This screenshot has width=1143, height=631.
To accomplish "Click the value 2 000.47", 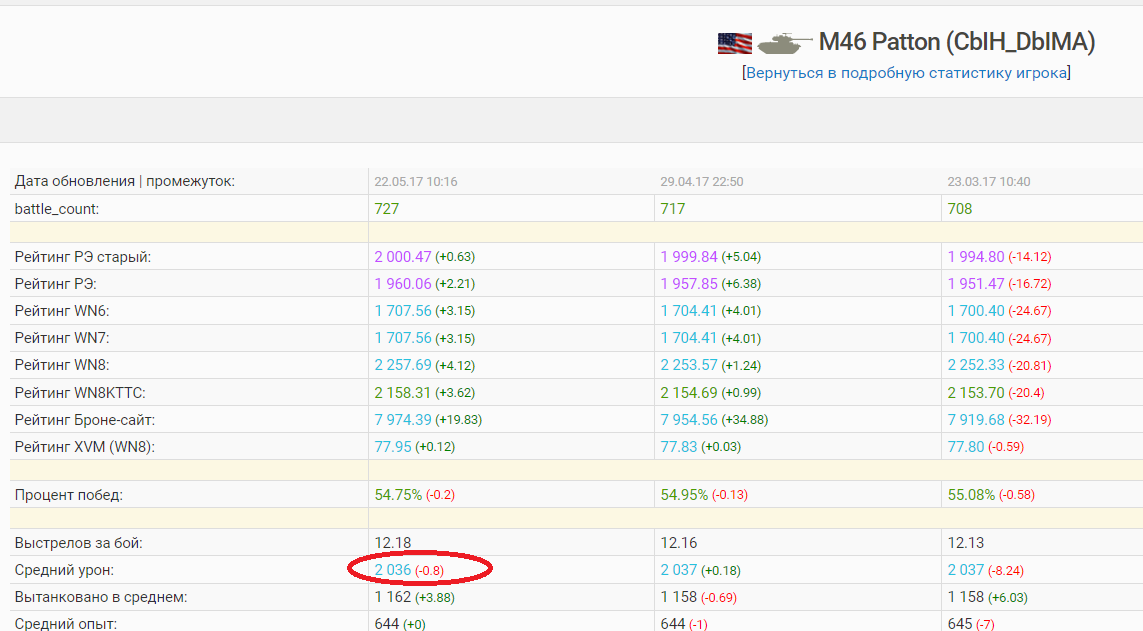I will (403, 256).
